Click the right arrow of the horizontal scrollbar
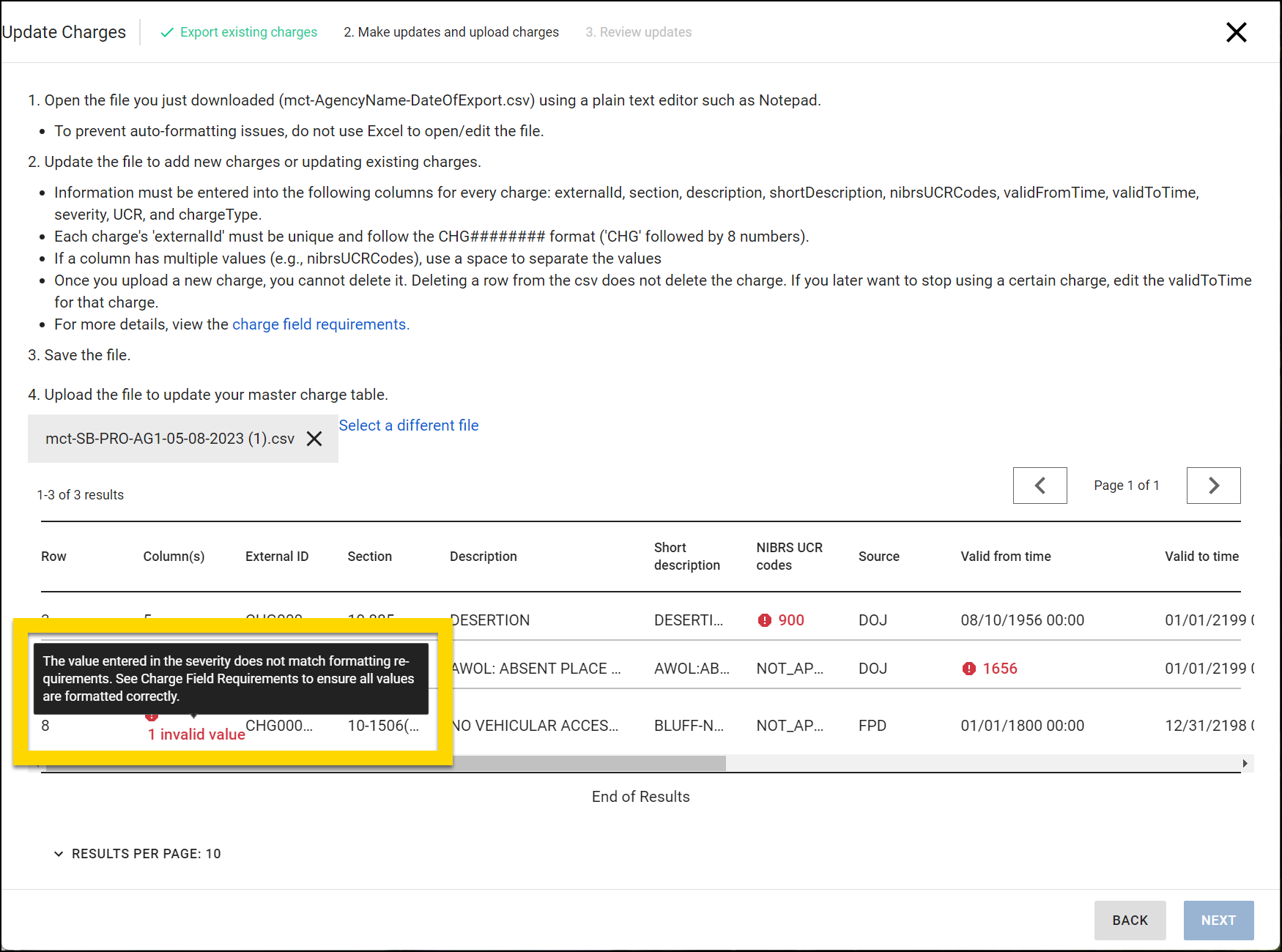Viewport: 1282px width, 952px height. coord(1245,763)
